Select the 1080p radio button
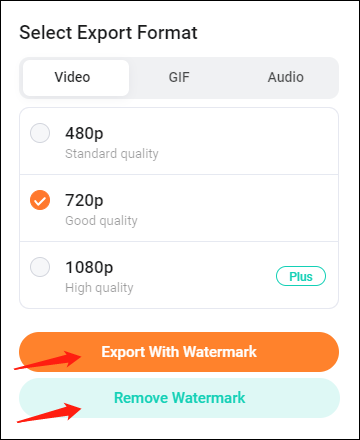Screen dimensions: 360x440 [x=40, y=267]
